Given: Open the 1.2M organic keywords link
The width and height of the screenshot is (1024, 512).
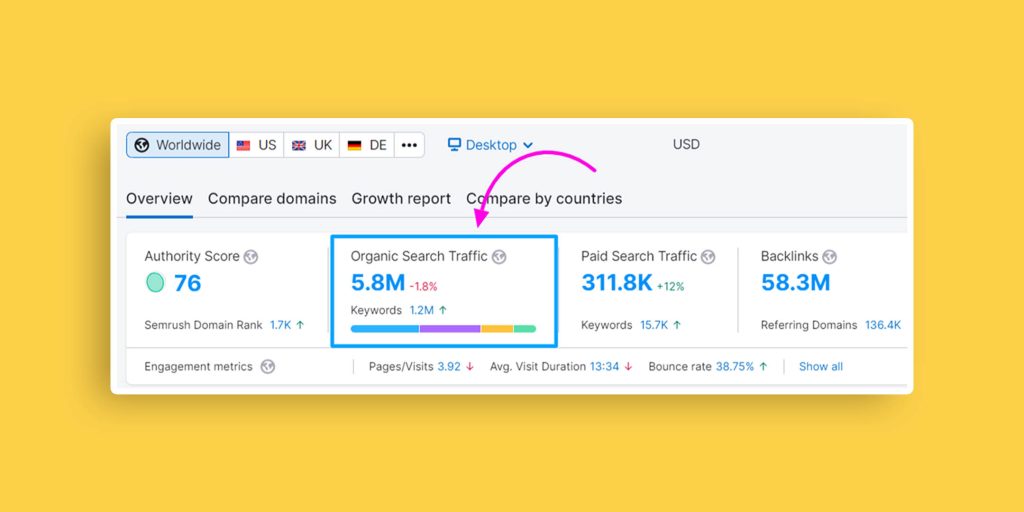Looking at the screenshot, I should [x=422, y=311].
